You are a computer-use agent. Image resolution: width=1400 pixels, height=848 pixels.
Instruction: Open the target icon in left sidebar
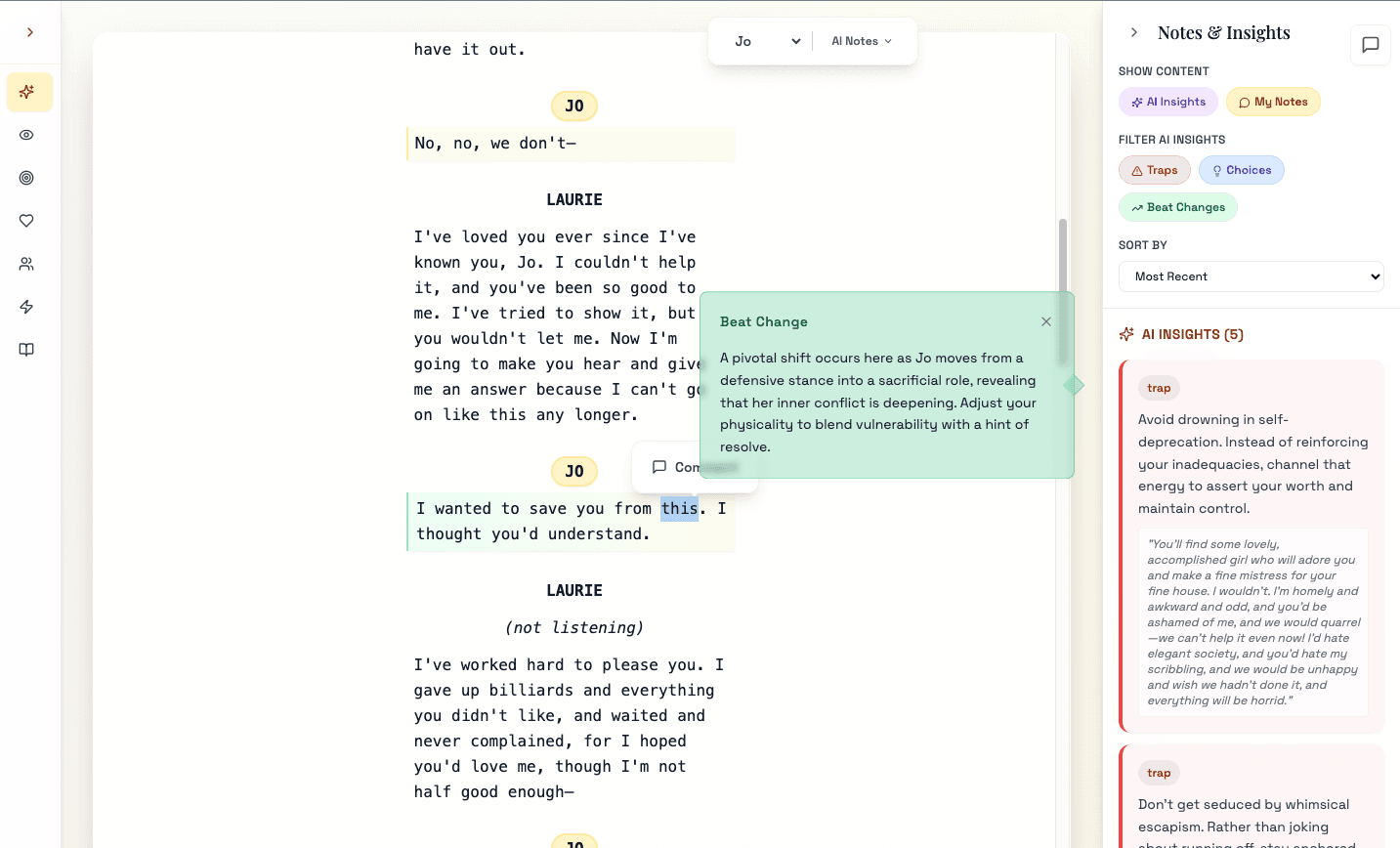pos(27,178)
